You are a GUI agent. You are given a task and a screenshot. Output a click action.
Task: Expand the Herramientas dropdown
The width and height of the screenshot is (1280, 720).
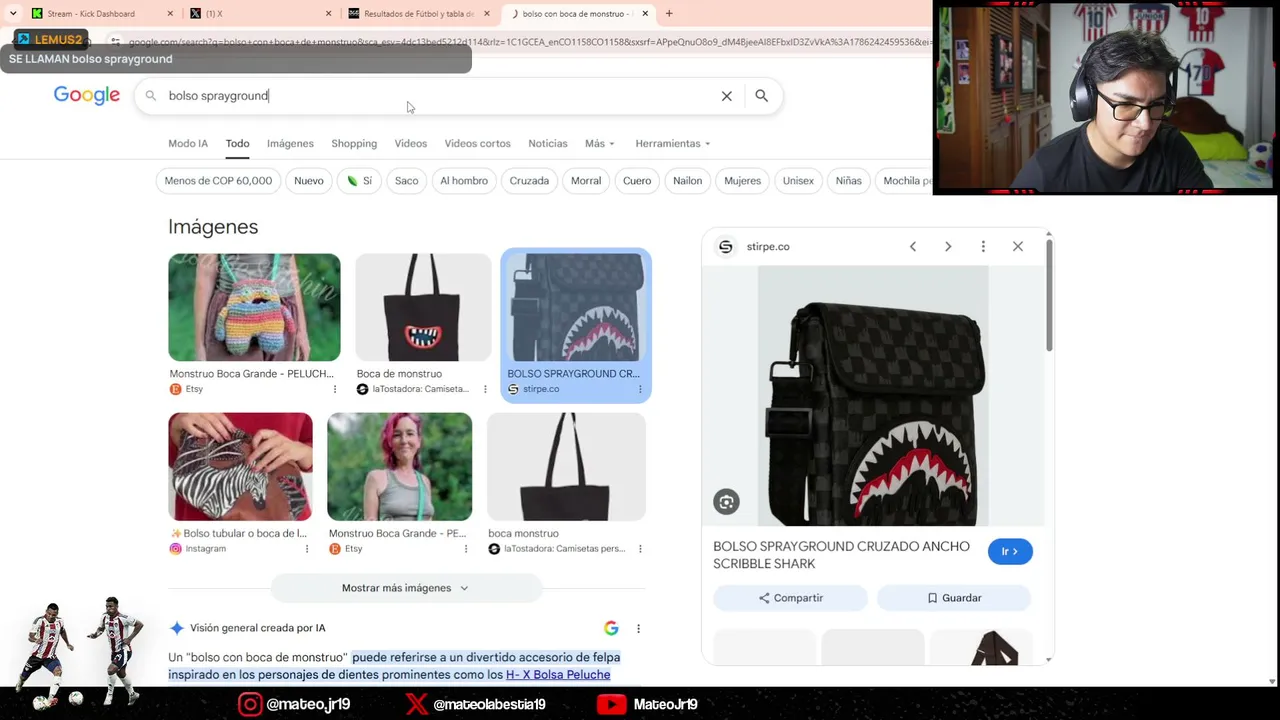tap(673, 143)
